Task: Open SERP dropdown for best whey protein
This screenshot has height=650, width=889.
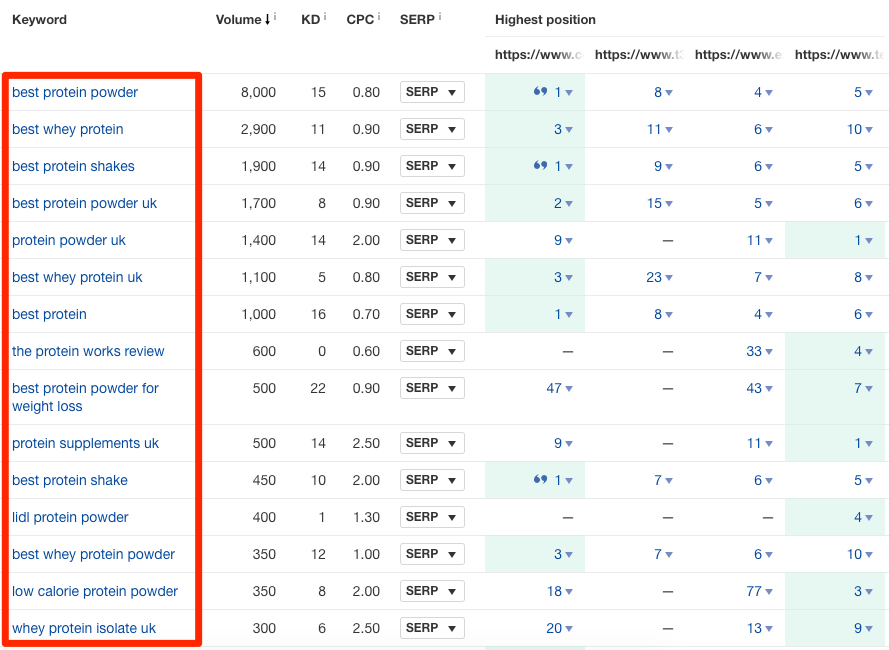Action: (x=432, y=129)
